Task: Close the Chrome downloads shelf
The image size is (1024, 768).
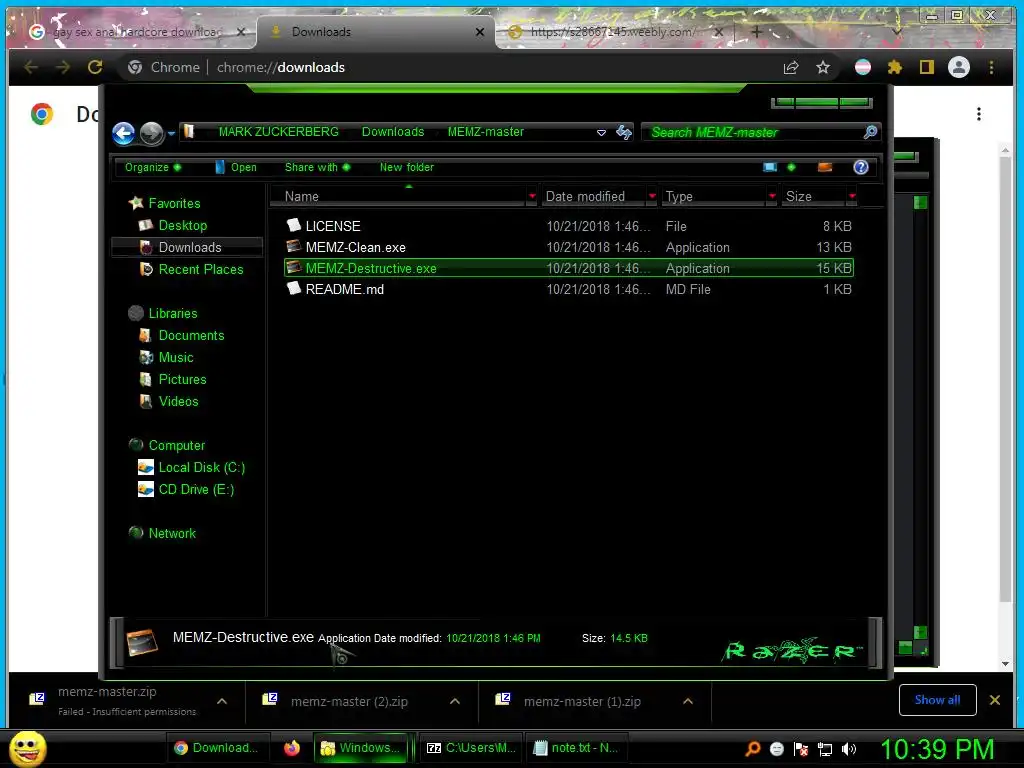Action: click(x=995, y=700)
